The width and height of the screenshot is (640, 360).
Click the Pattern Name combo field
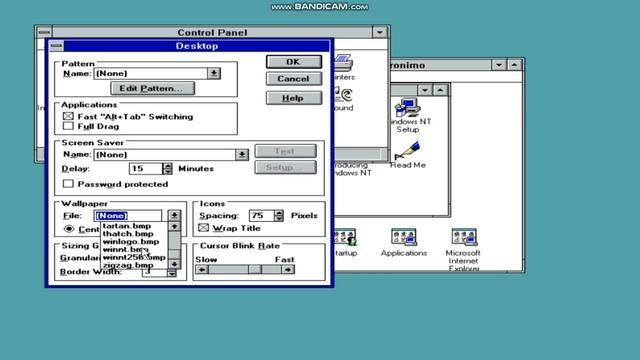coord(151,73)
